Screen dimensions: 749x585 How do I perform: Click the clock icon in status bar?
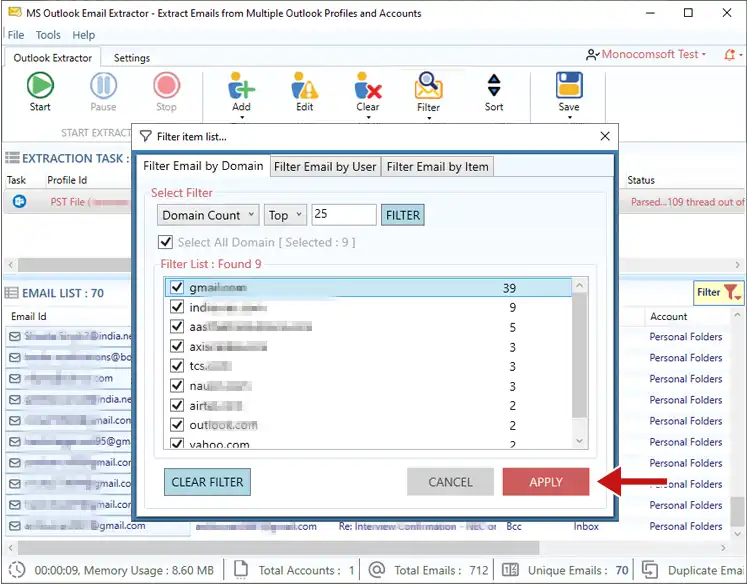(17, 570)
